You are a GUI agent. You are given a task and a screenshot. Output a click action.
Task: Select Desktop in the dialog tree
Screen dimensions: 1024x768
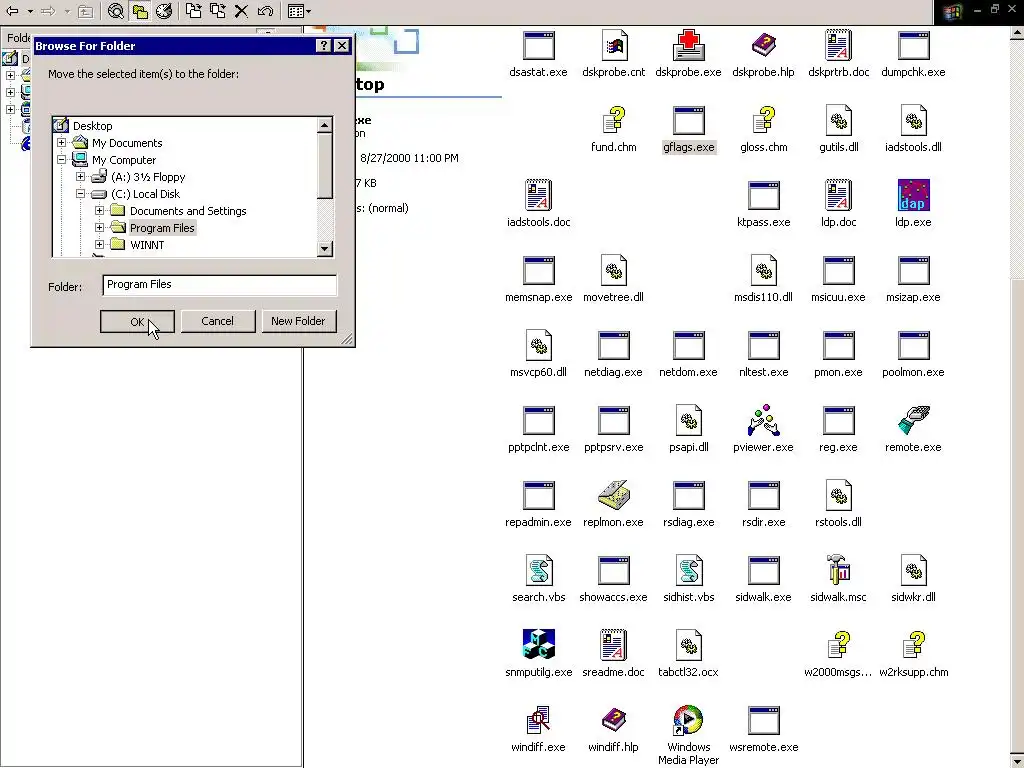pos(92,126)
